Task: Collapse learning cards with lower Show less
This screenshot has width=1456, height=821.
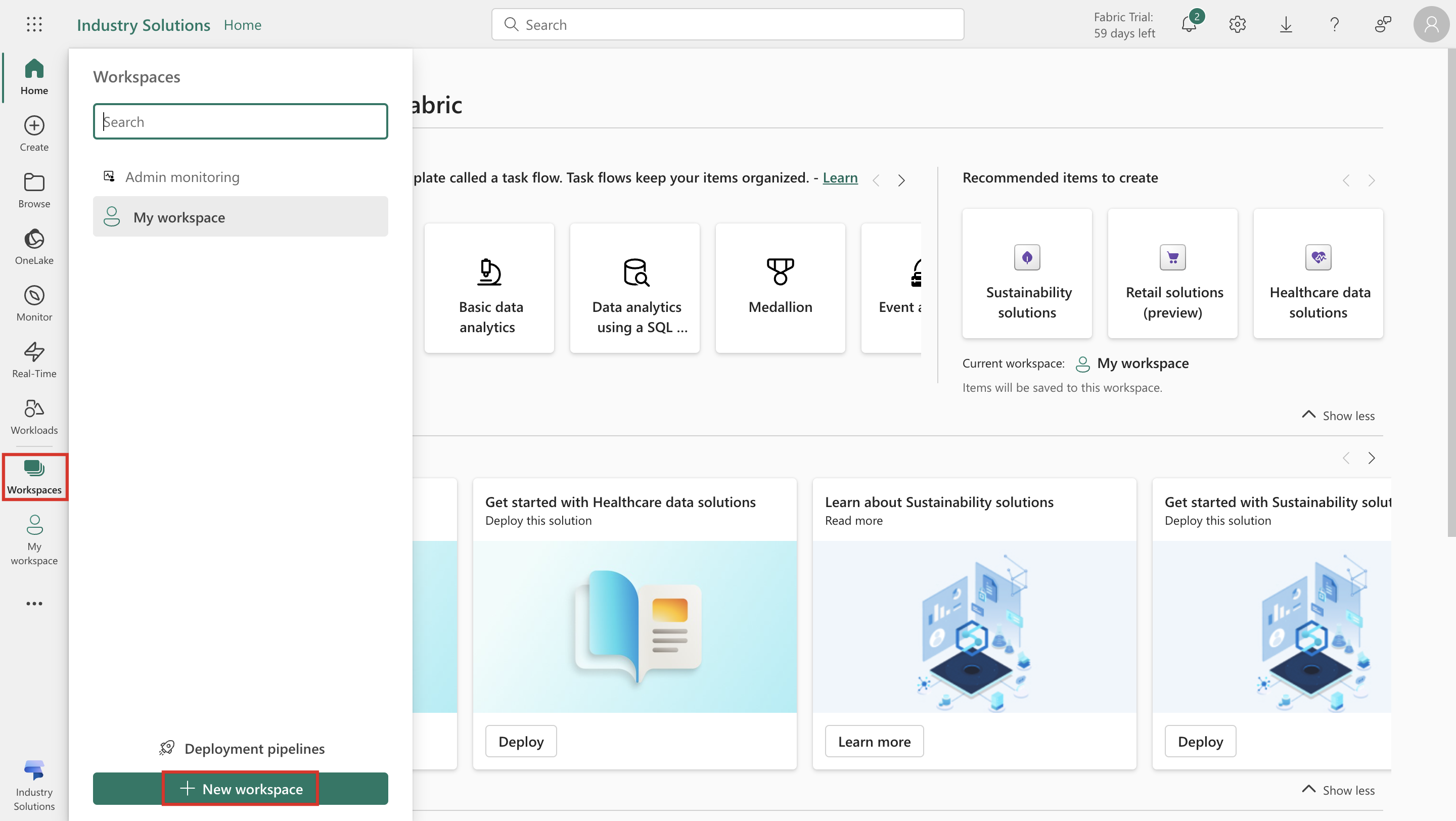Action: (x=1338, y=790)
